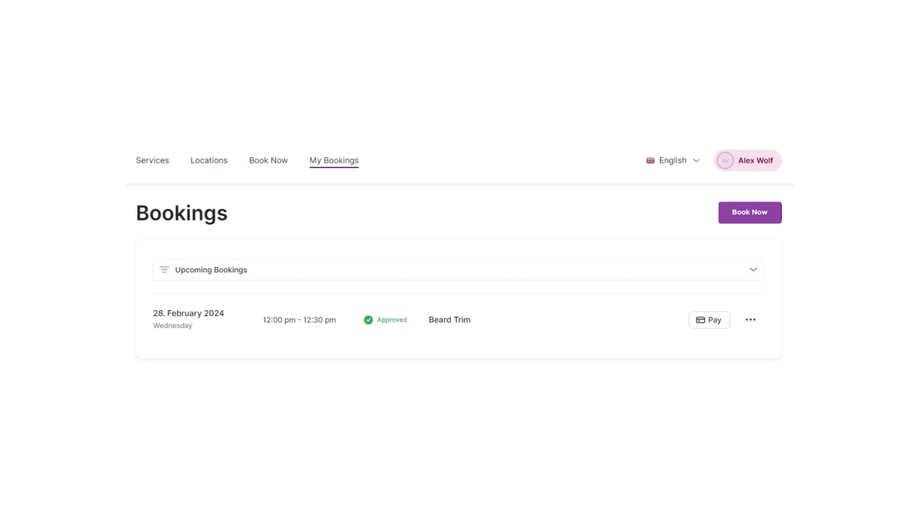Go to Locations in navigation
Image resolution: width=920 pixels, height=517 pixels.
(209, 160)
